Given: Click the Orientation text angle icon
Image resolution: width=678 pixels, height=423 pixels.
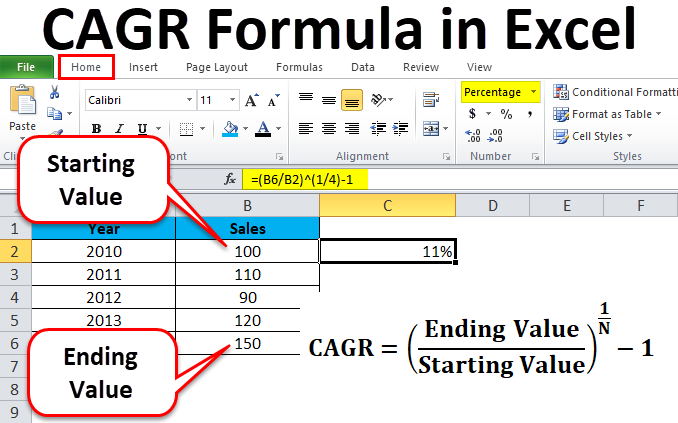Looking at the screenshot, I should coord(379,100).
